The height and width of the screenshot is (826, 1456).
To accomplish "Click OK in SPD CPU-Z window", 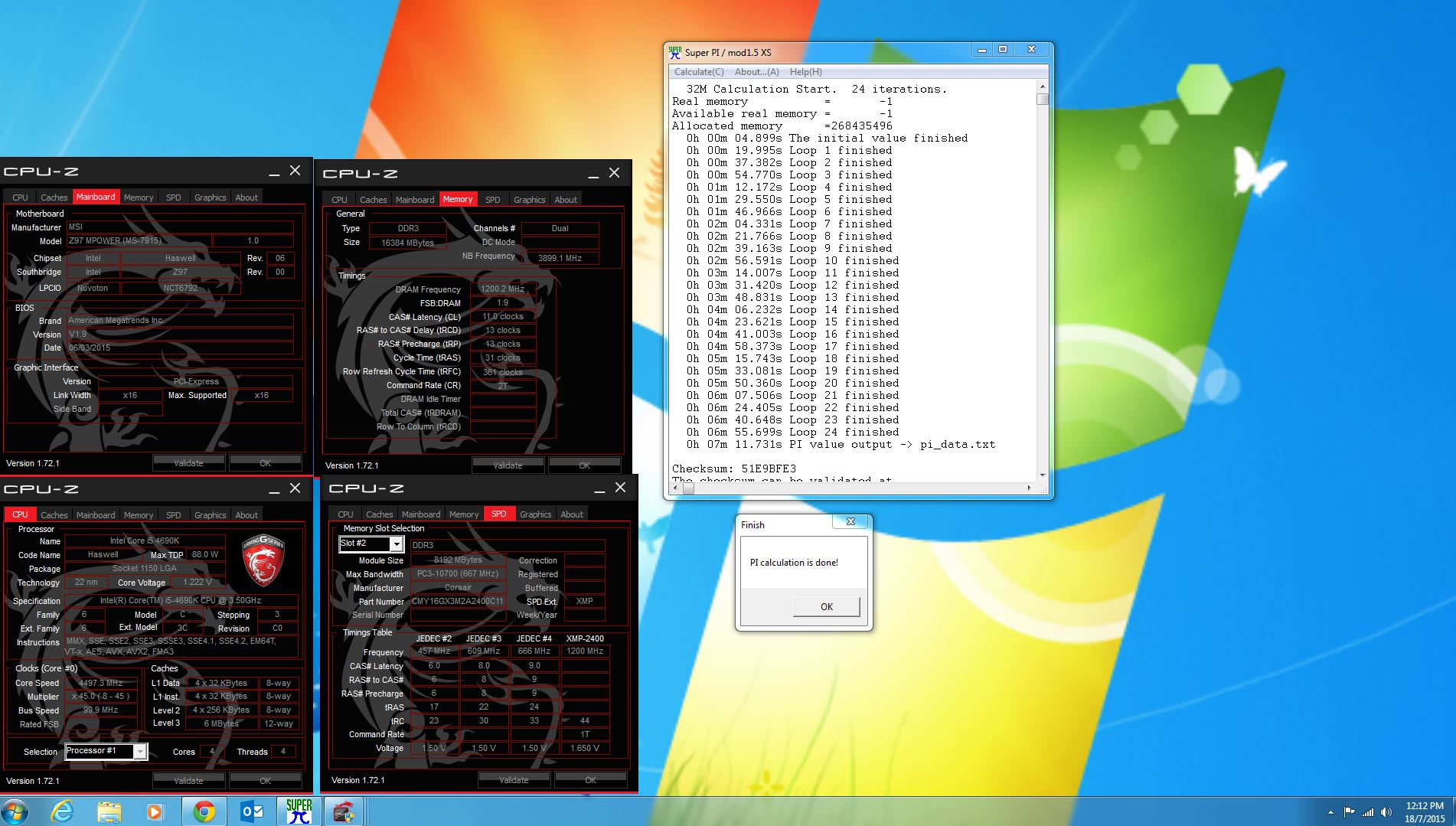I will (x=590, y=780).
